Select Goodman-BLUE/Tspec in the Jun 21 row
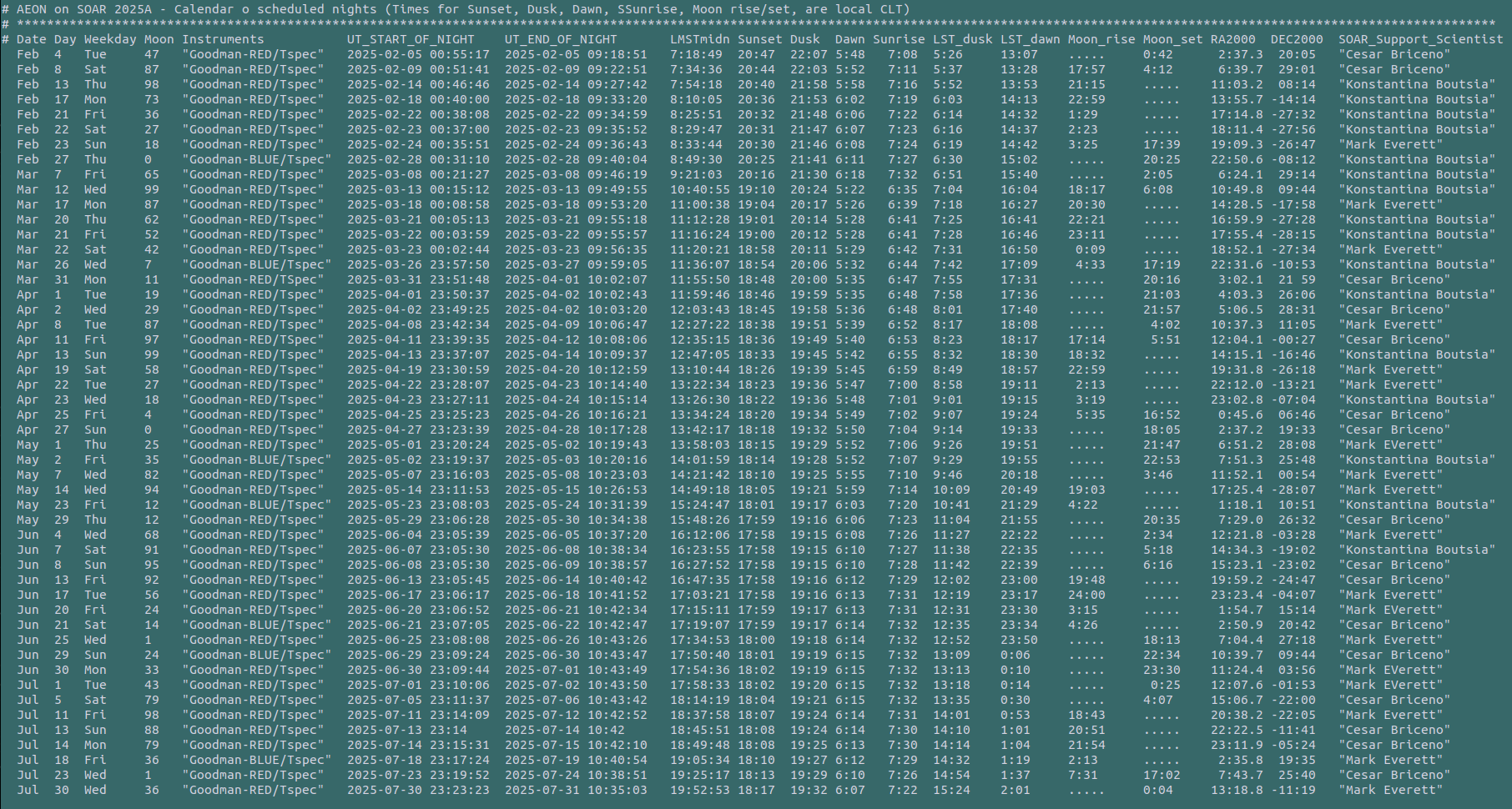Image resolution: width=1512 pixels, height=809 pixels. coord(257,625)
